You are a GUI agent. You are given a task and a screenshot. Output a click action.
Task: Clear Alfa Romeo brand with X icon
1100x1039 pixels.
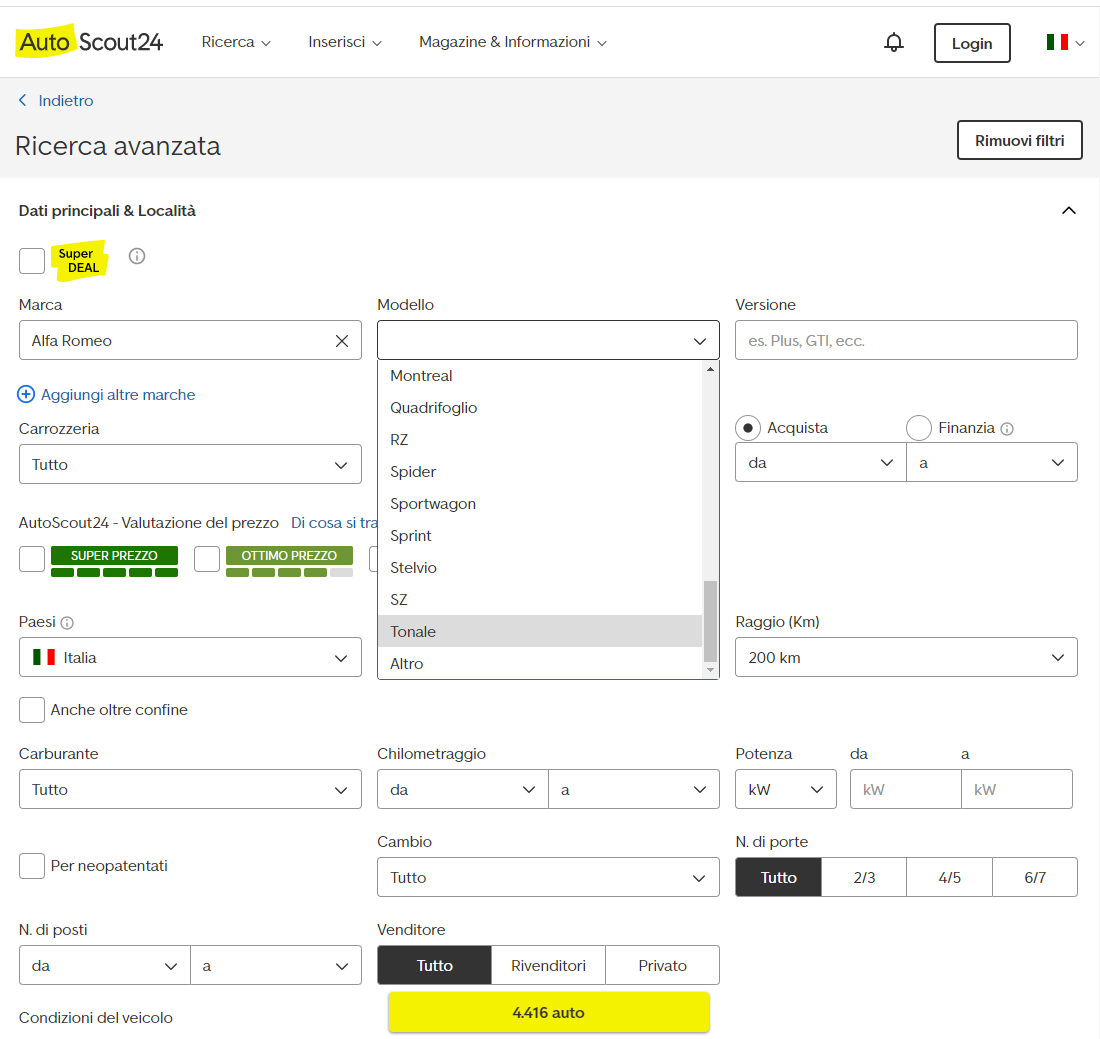(x=342, y=341)
